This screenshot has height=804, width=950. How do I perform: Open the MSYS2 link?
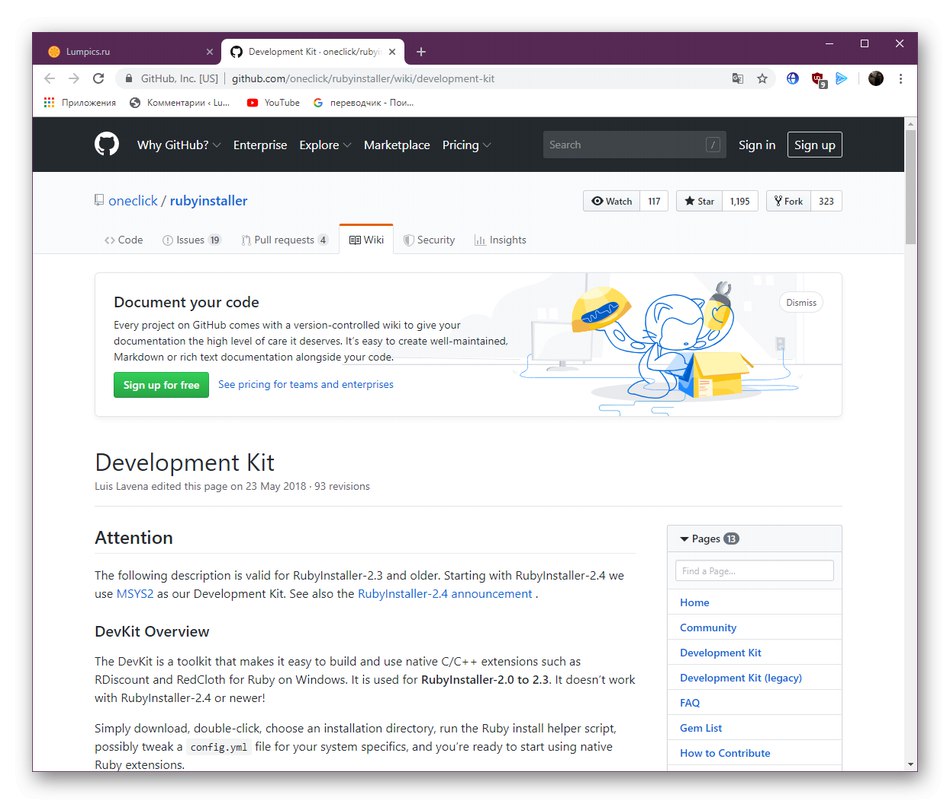pyautogui.click(x=135, y=594)
